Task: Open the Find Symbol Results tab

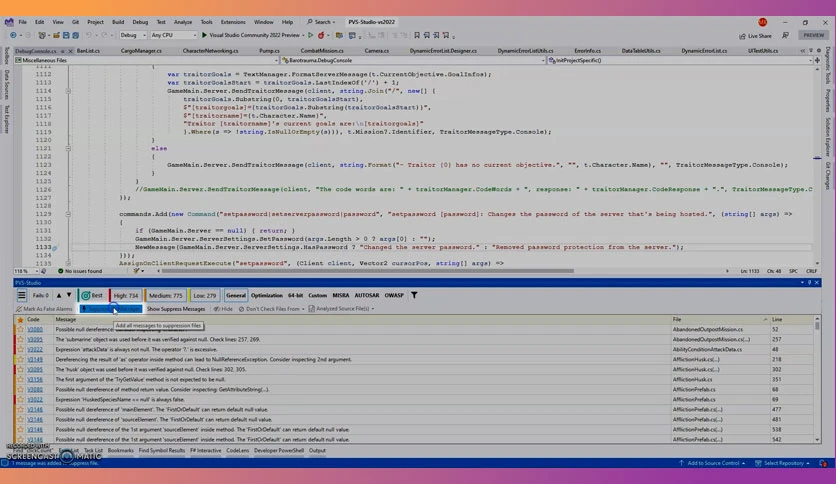Action: coord(162,450)
